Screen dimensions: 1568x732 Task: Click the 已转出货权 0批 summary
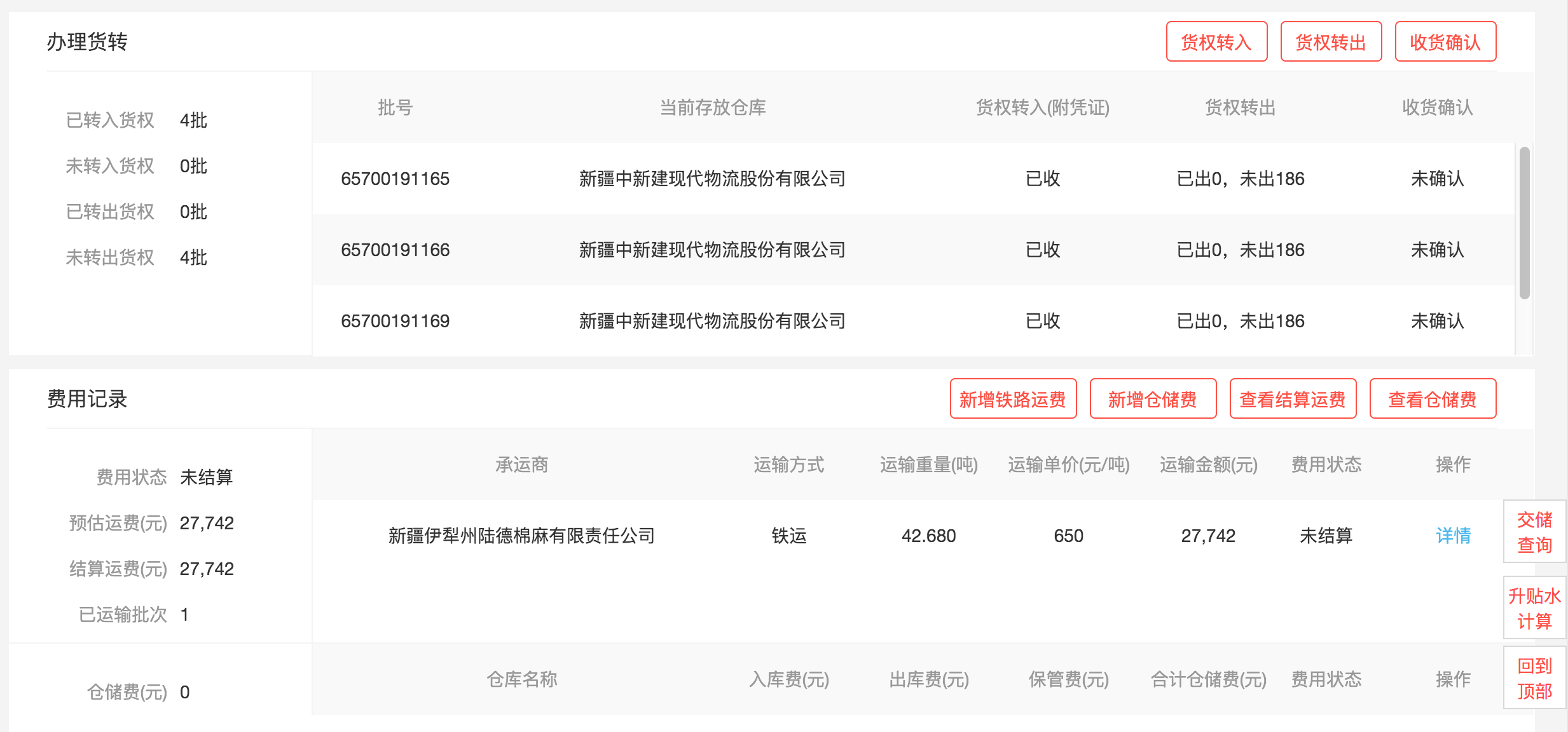point(136,212)
